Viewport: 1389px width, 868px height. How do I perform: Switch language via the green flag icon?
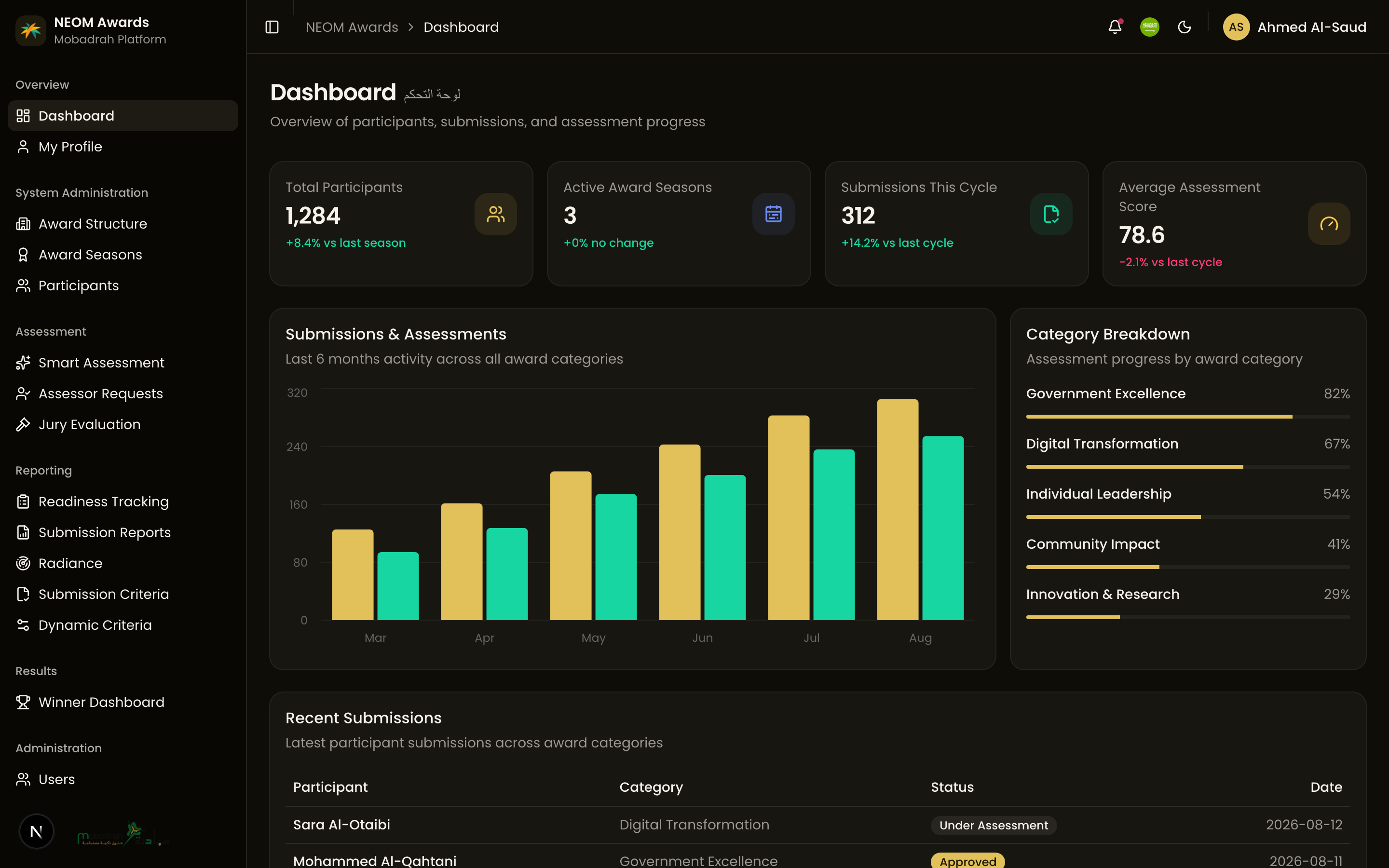coord(1149,27)
